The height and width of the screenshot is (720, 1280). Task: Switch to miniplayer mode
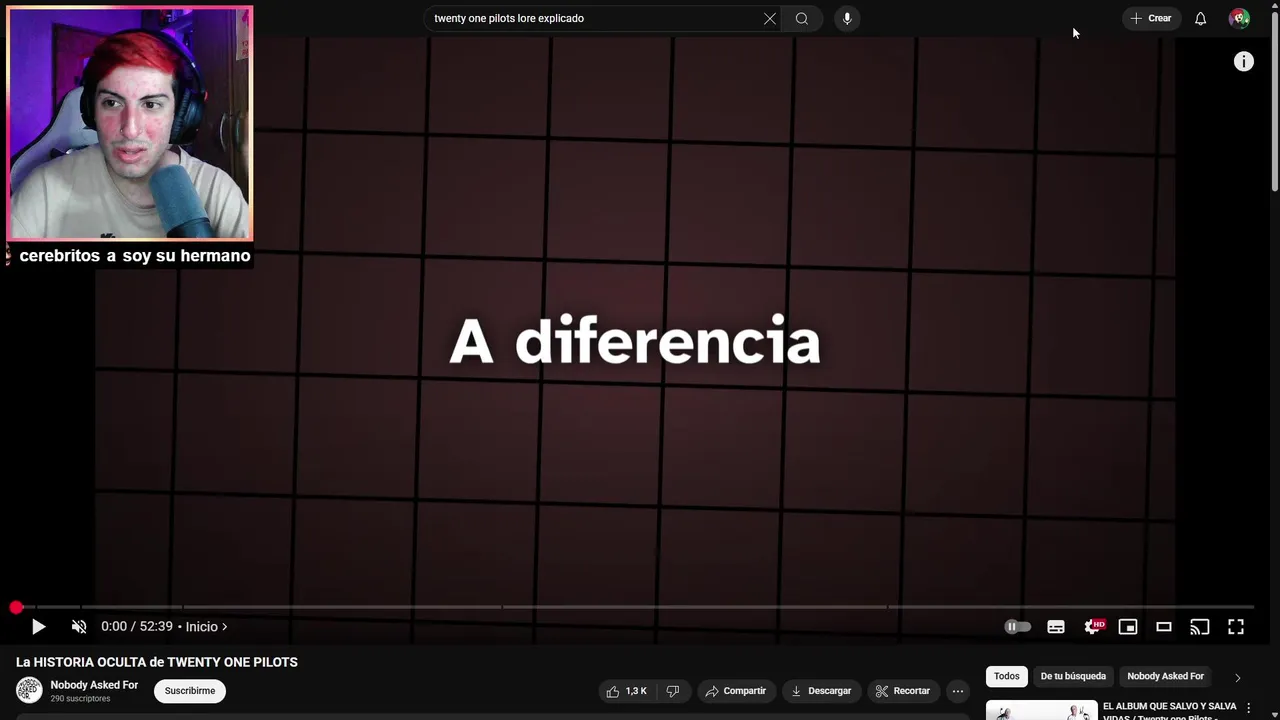pyautogui.click(x=1128, y=627)
